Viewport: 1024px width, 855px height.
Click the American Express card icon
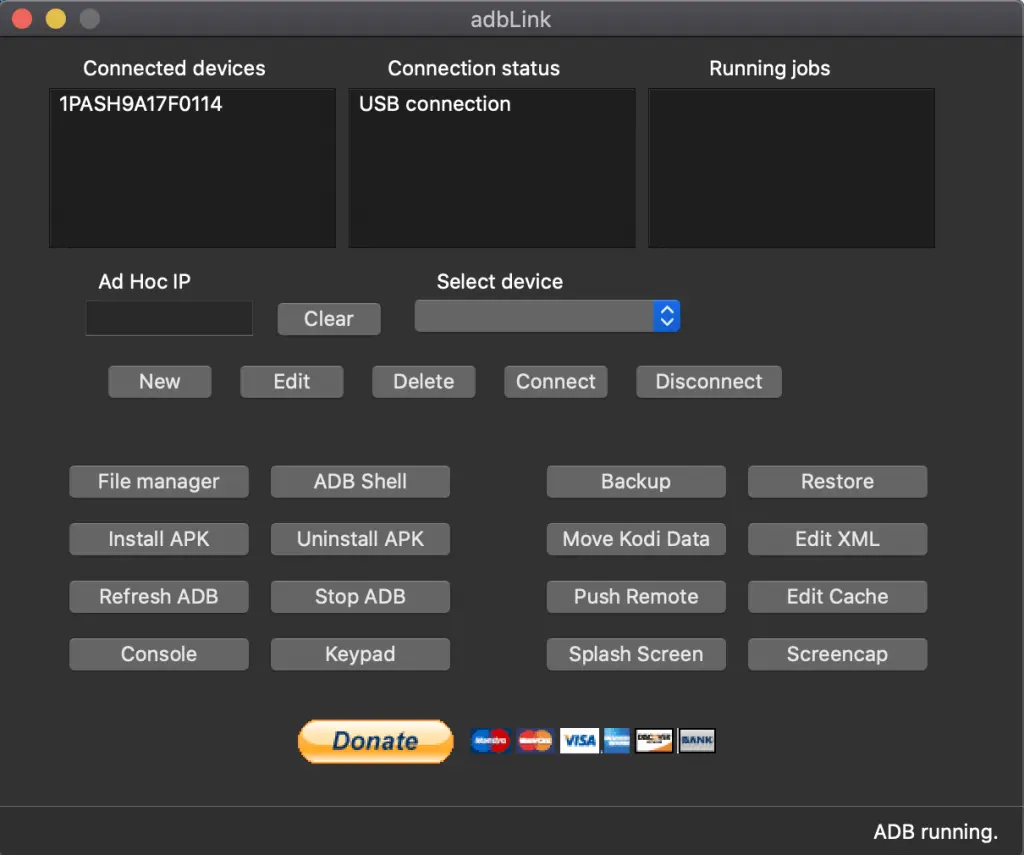coord(616,741)
